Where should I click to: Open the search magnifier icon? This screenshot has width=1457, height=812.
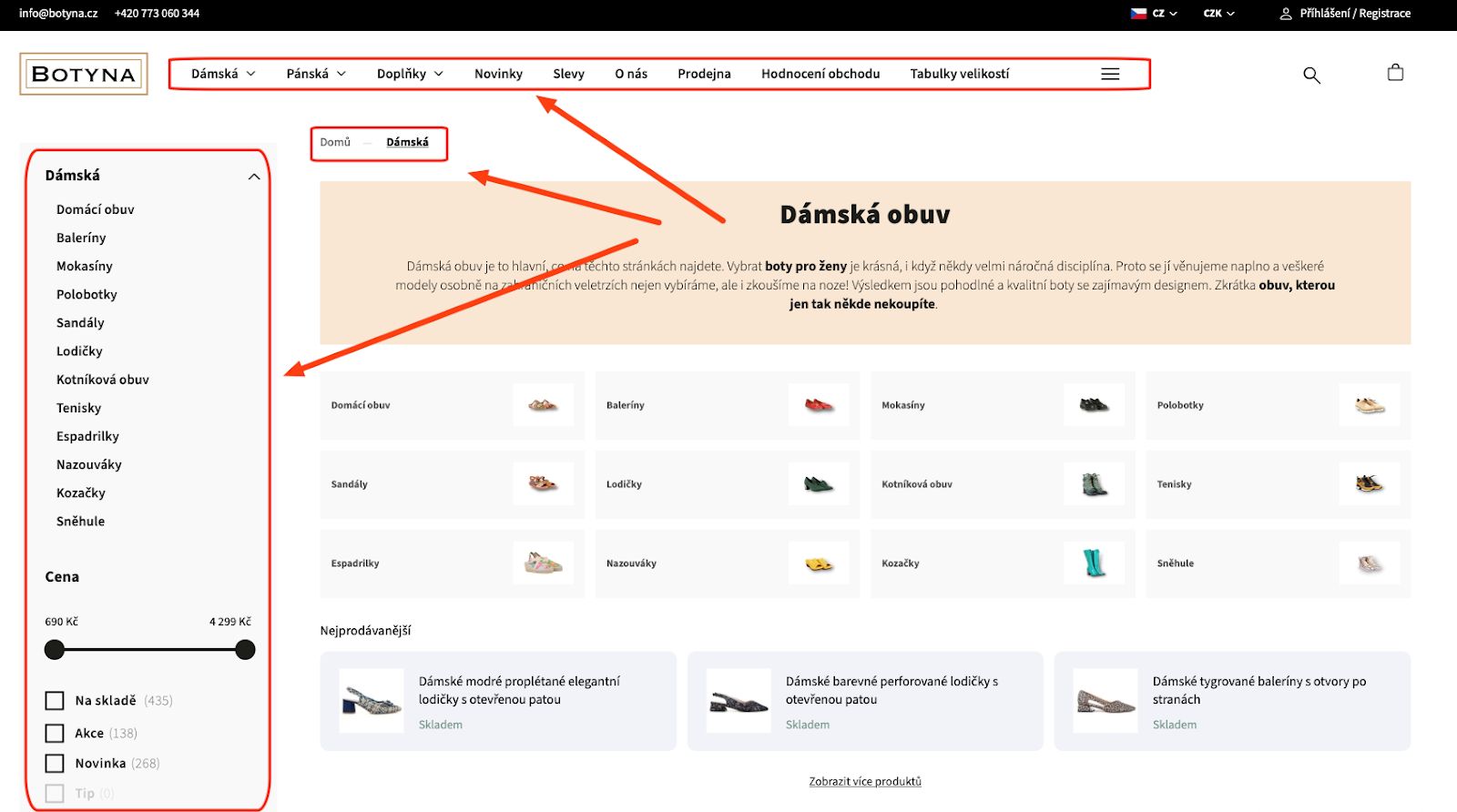pyautogui.click(x=1311, y=75)
